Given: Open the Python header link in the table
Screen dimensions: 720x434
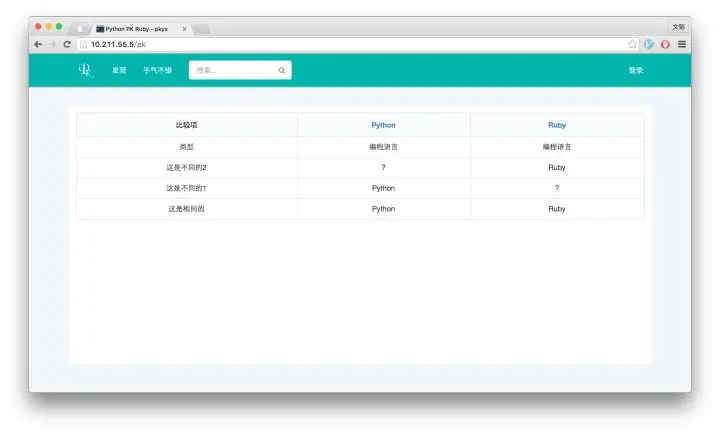Looking at the screenshot, I should pyautogui.click(x=383, y=125).
